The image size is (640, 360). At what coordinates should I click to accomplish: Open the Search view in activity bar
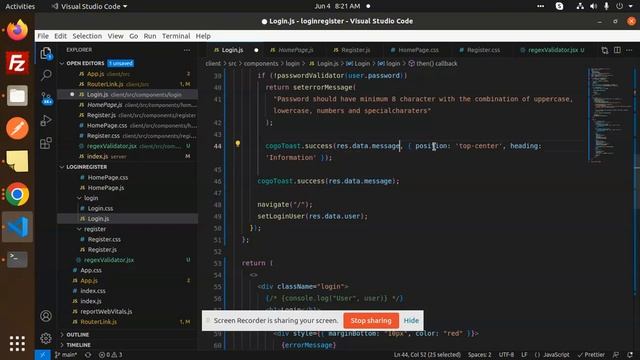46,75
